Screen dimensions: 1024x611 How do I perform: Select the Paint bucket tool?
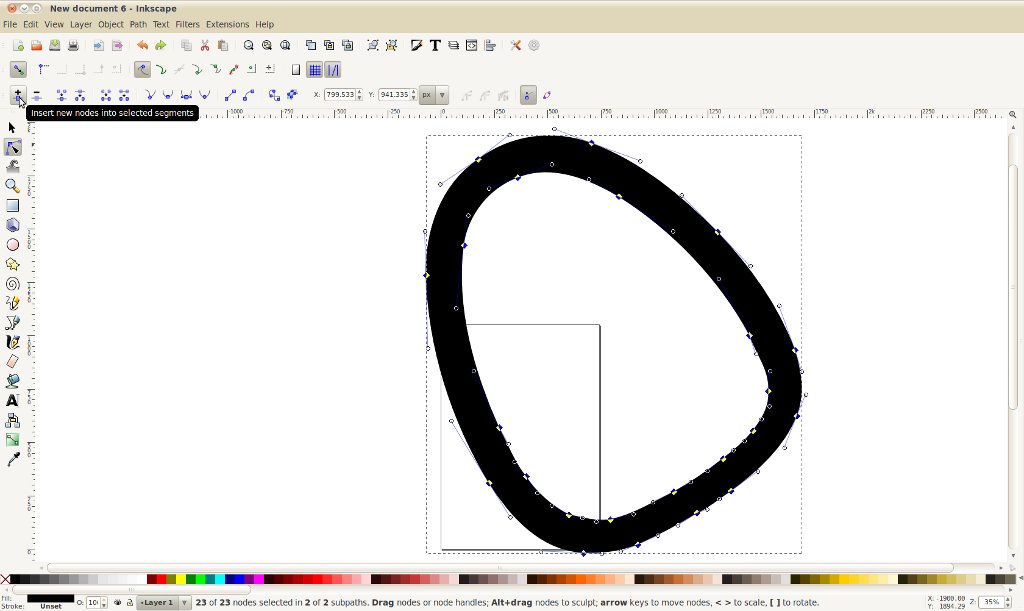pos(12,381)
